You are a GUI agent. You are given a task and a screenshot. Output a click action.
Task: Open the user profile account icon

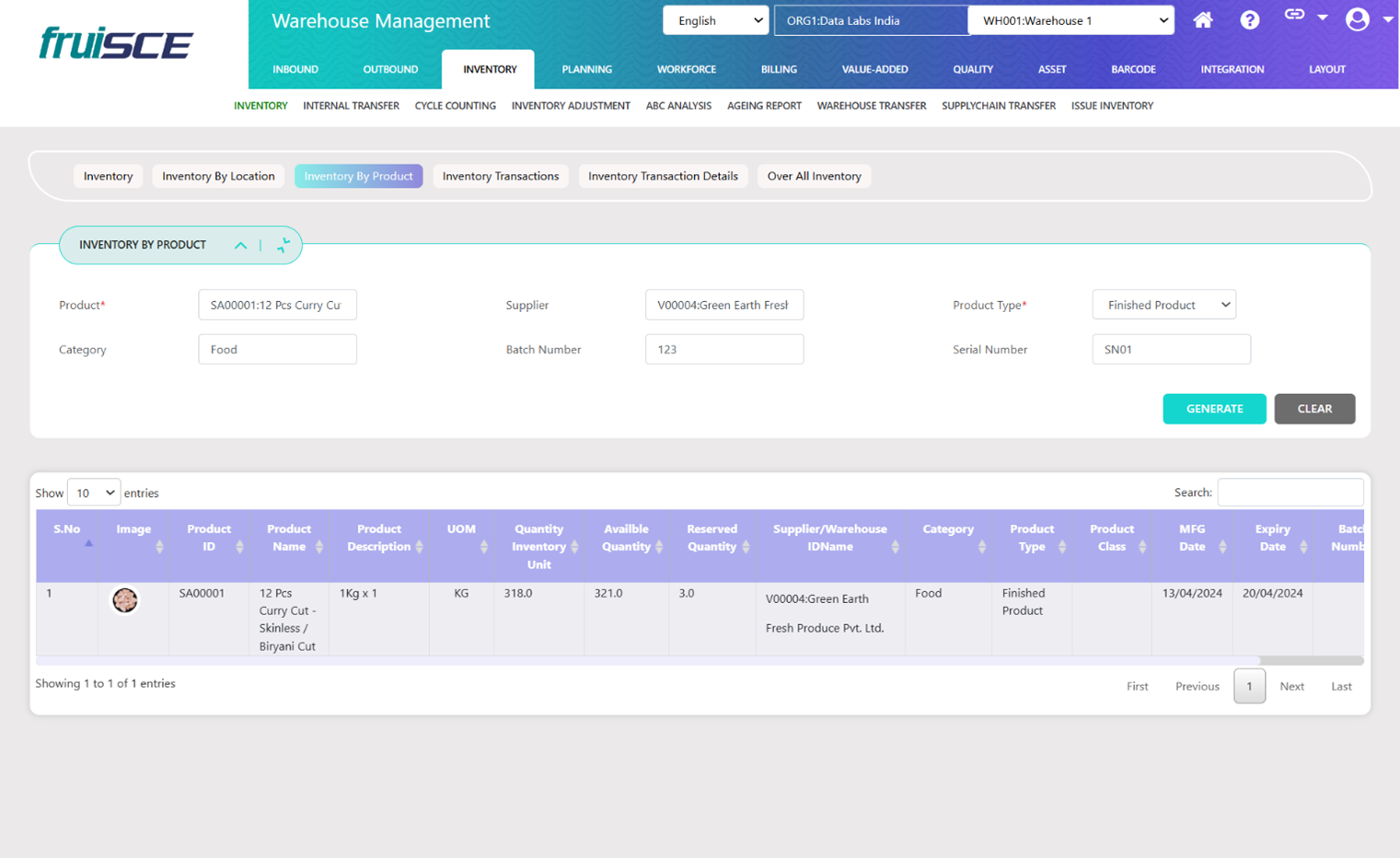coord(1357,19)
